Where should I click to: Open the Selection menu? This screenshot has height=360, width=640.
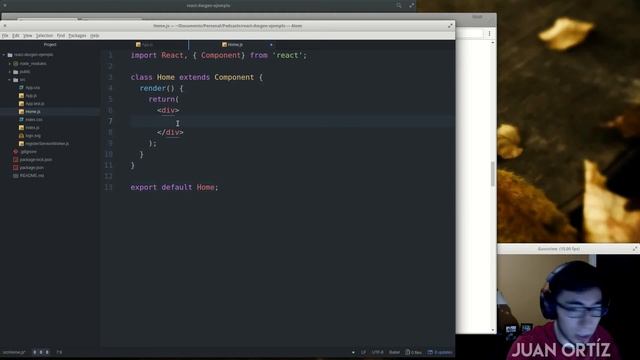(x=44, y=36)
